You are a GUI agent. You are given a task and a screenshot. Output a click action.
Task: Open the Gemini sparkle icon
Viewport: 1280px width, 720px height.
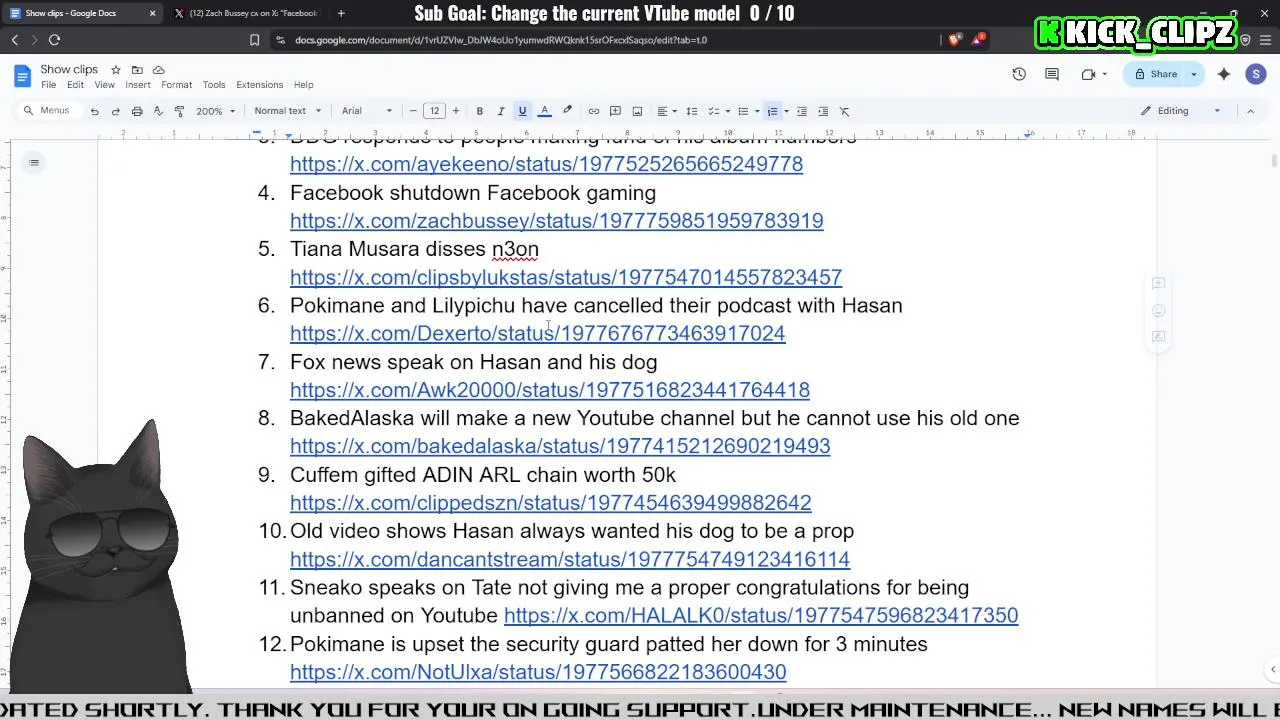pos(1224,74)
